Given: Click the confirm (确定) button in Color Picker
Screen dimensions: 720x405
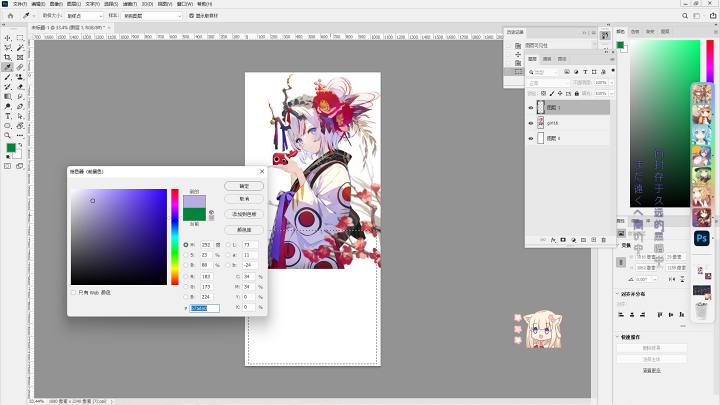Looking at the screenshot, I should point(244,186).
